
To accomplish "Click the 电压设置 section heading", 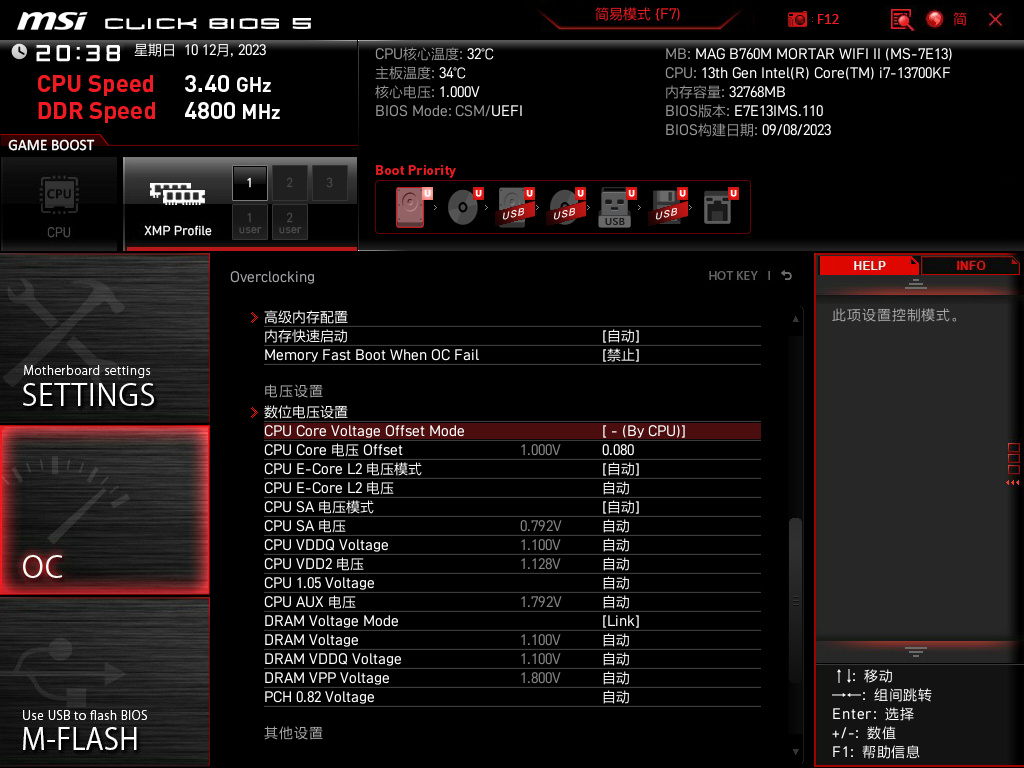I will point(293,391).
